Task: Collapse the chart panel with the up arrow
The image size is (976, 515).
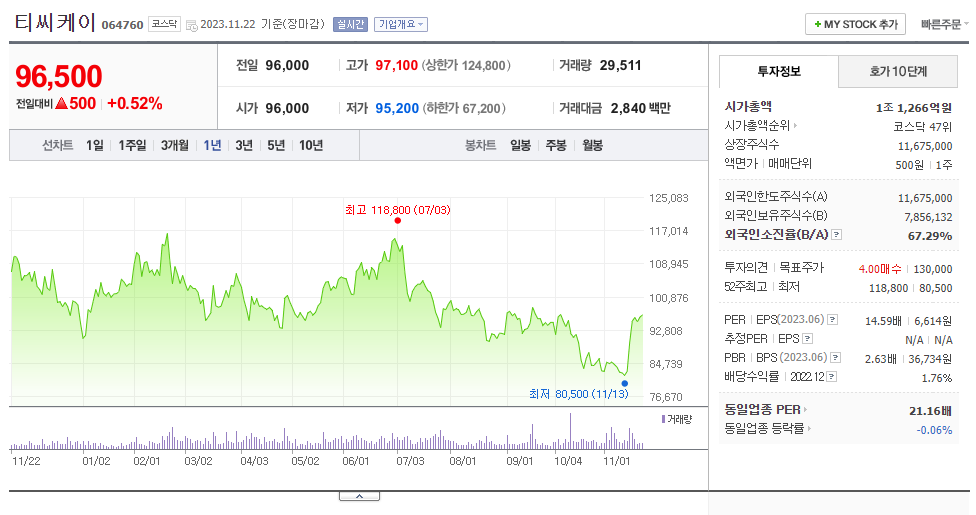Action: click(359, 496)
